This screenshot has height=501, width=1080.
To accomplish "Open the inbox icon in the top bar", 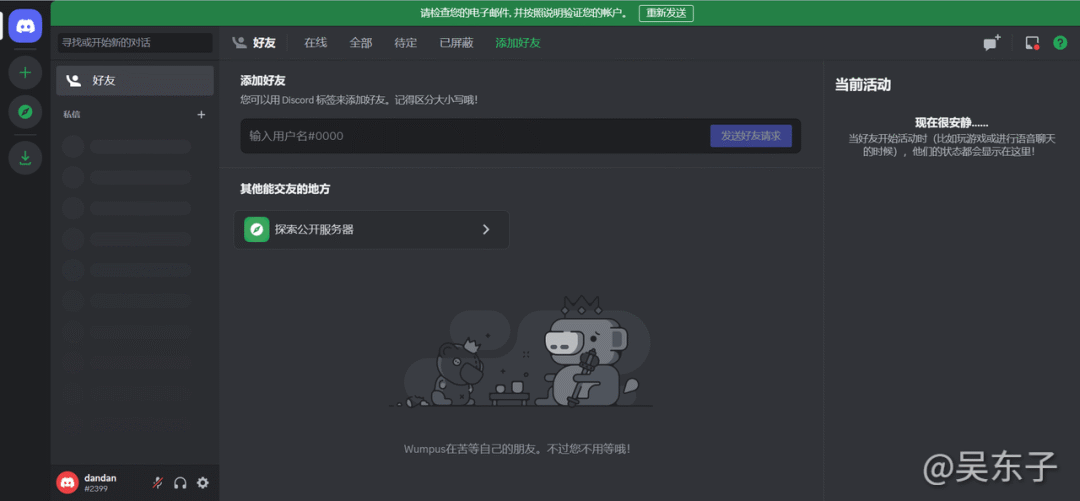I will [1032, 43].
